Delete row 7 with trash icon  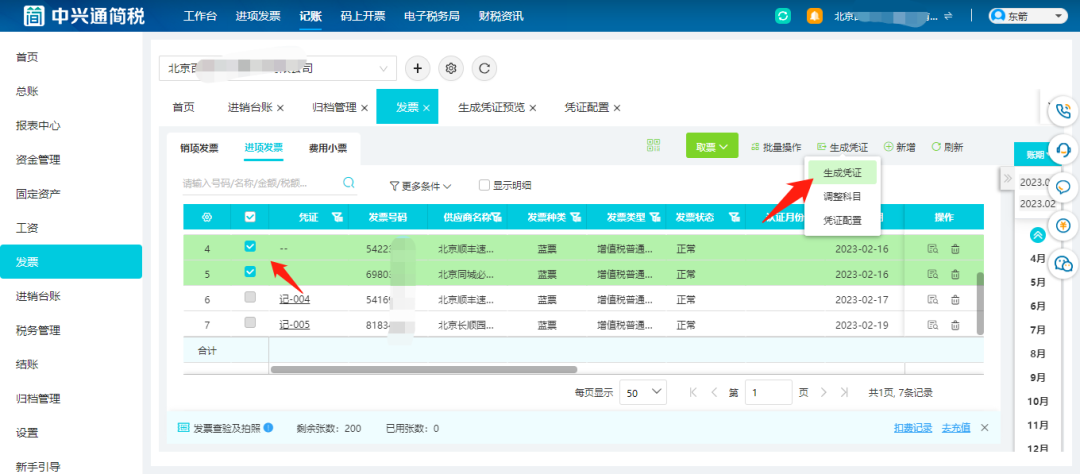(x=955, y=325)
